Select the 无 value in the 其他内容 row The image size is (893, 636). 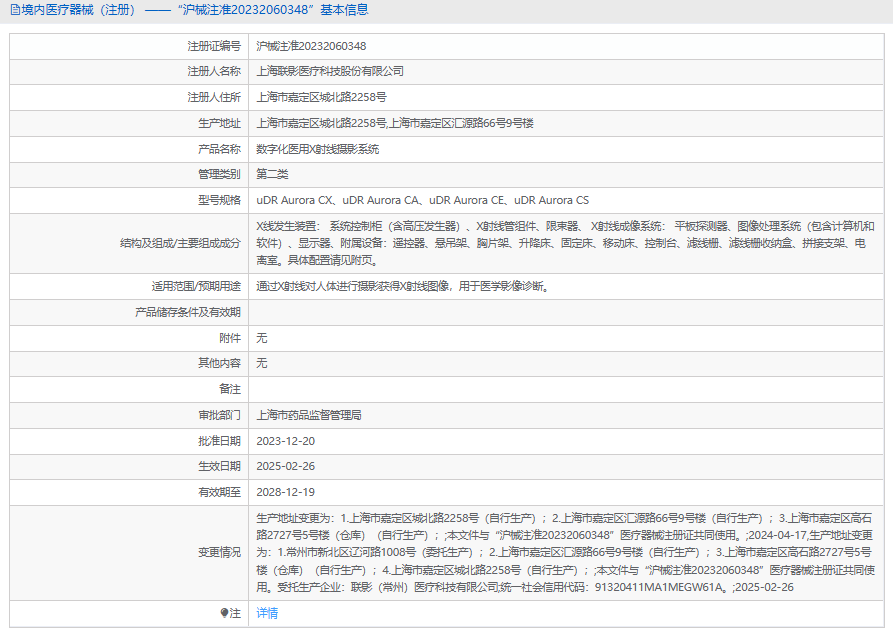[261, 363]
